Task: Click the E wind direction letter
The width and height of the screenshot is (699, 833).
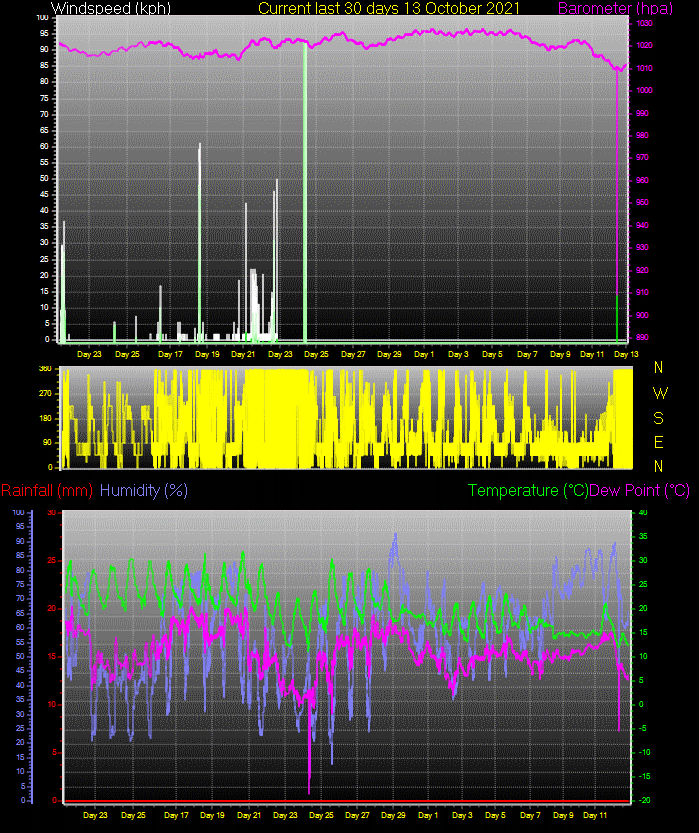Action: pos(659,441)
